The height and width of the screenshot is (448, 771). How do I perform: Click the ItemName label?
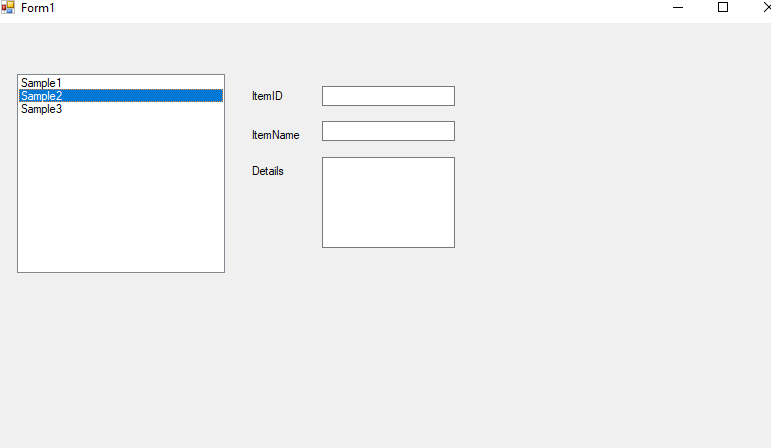275,135
